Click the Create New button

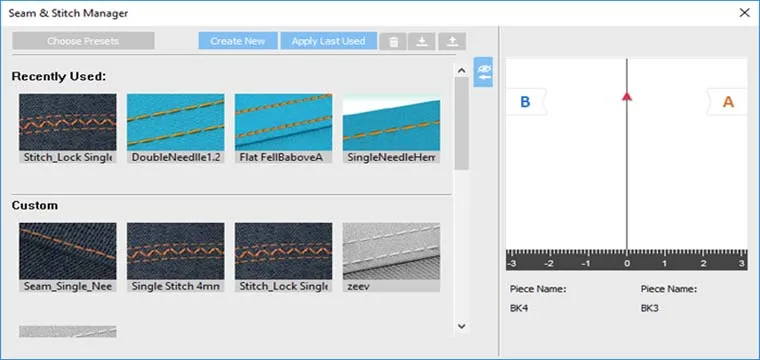tap(238, 41)
